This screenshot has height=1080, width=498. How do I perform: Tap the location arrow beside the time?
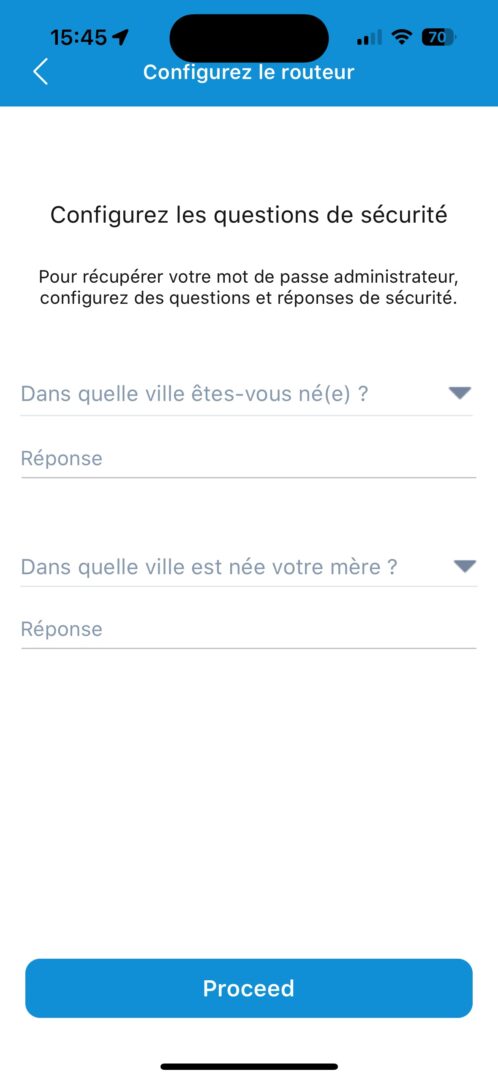click(121, 37)
